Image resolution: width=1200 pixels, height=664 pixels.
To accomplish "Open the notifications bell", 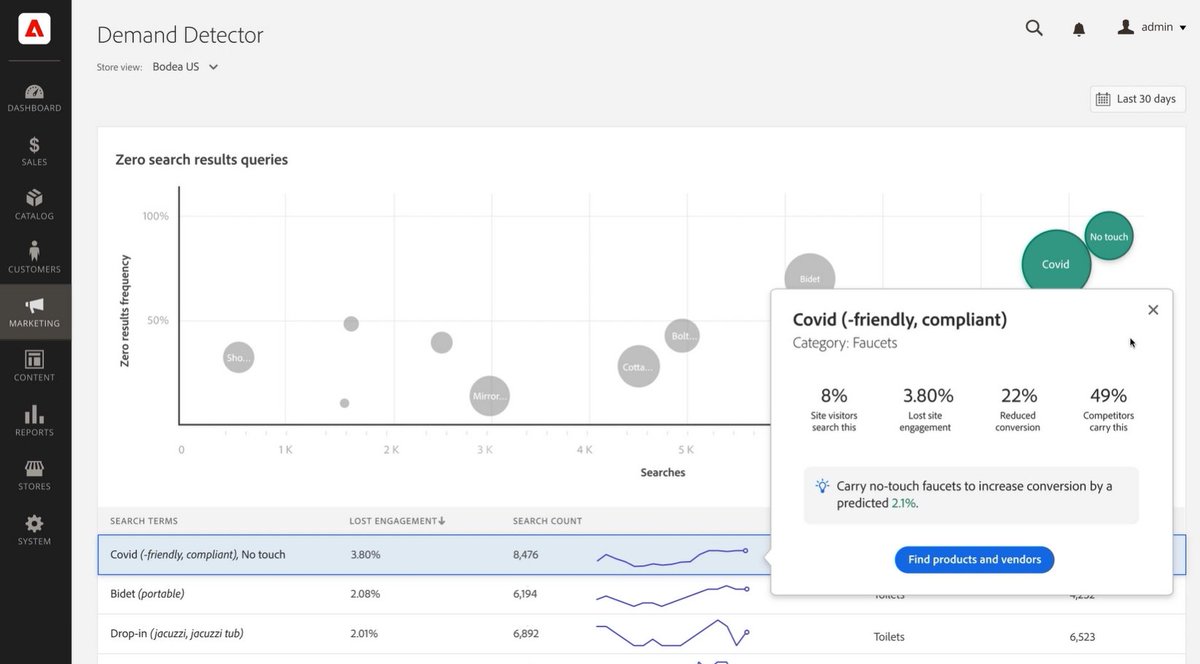I will pyautogui.click(x=1079, y=29).
